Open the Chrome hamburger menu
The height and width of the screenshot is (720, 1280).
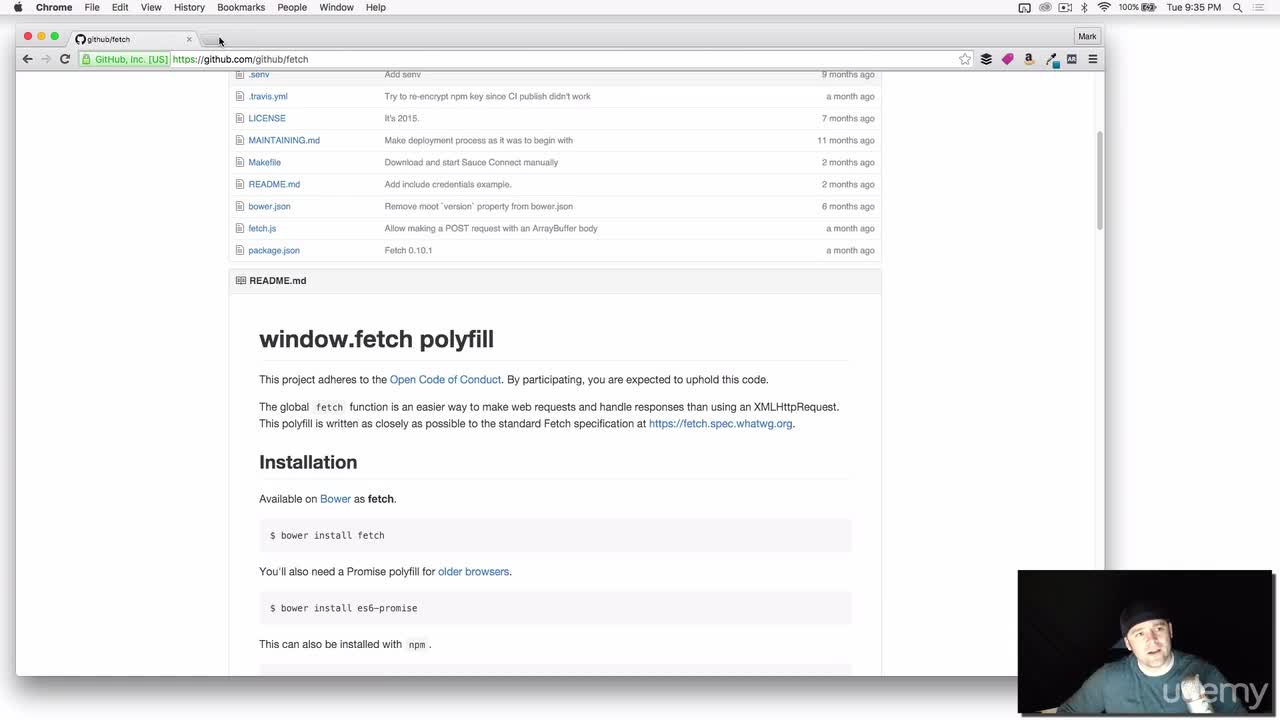[x=1093, y=59]
